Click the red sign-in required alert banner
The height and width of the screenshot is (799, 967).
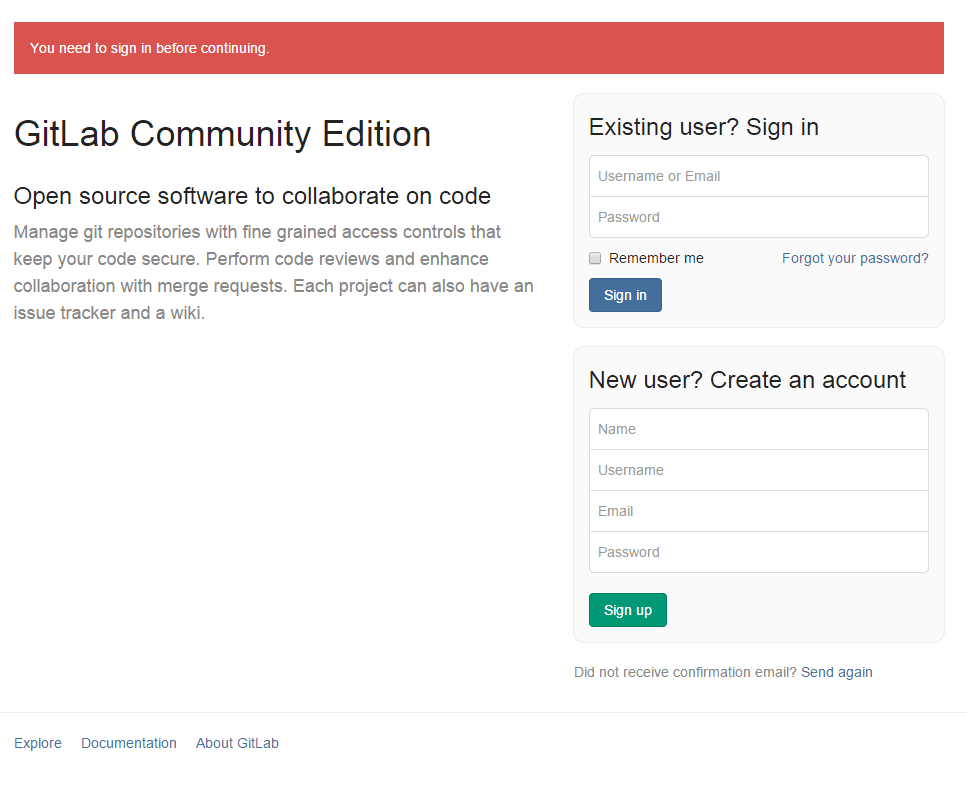[479, 48]
